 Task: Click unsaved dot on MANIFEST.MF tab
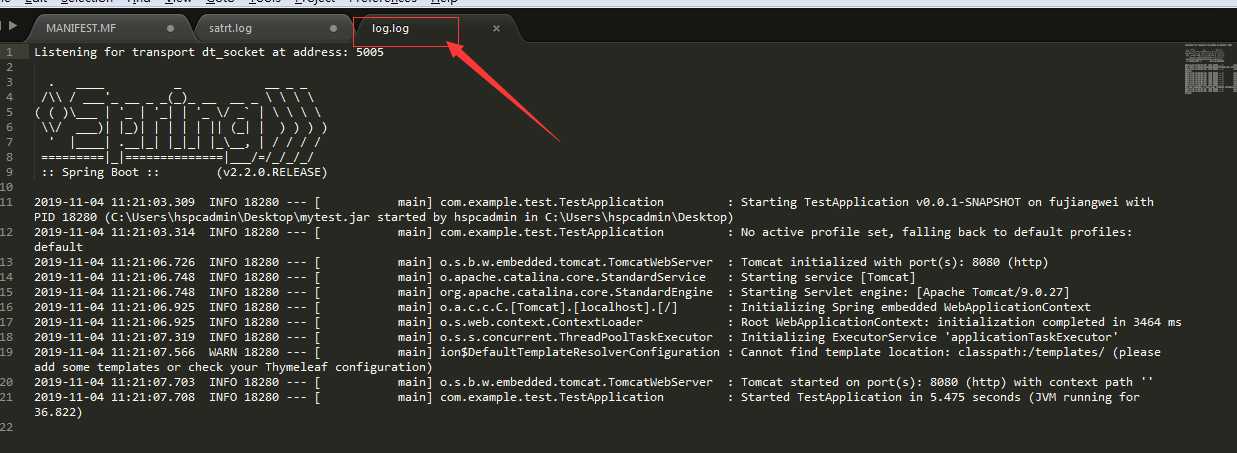tap(171, 28)
